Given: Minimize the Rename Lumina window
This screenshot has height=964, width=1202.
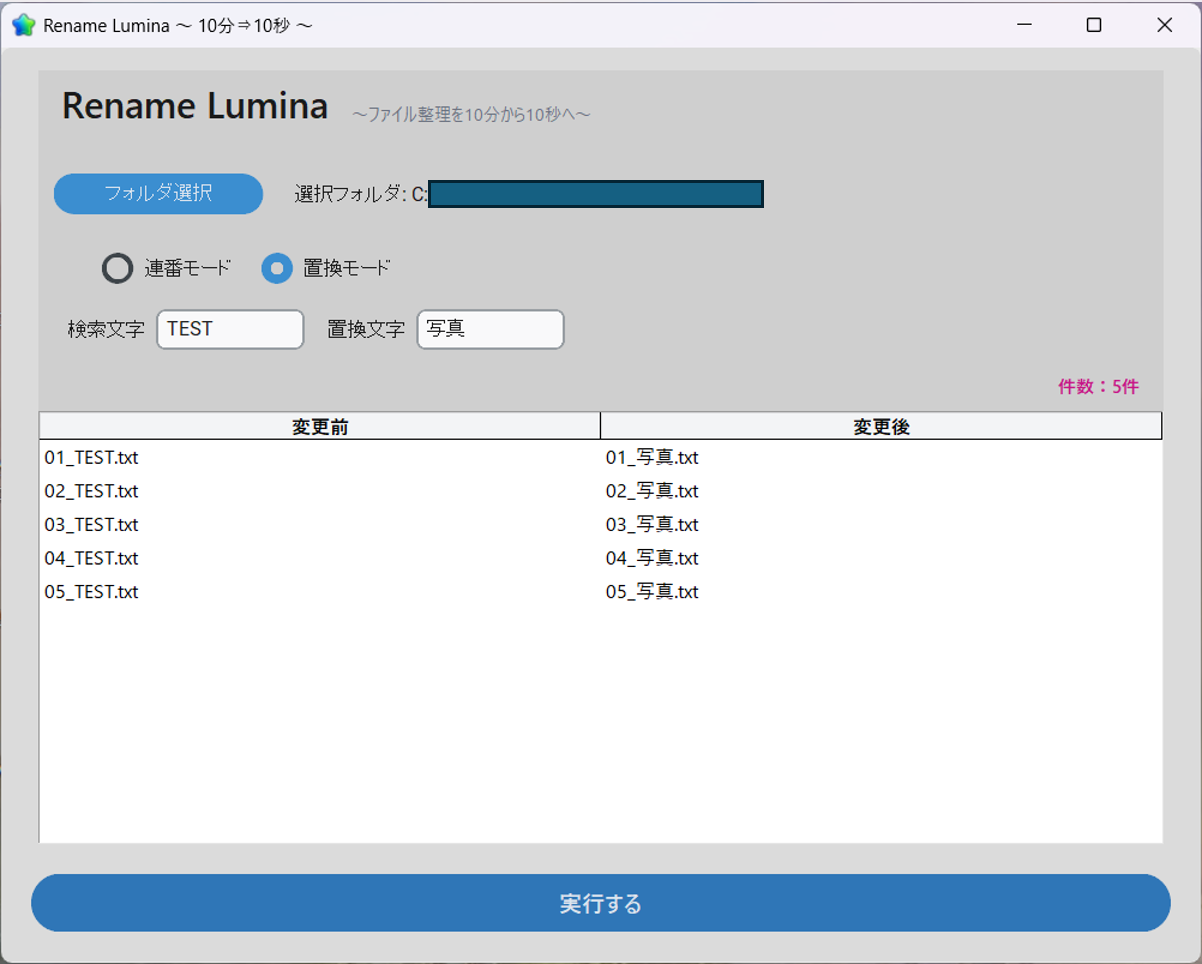Looking at the screenshot, I should pyautogui.click(x=1023, y=25).
